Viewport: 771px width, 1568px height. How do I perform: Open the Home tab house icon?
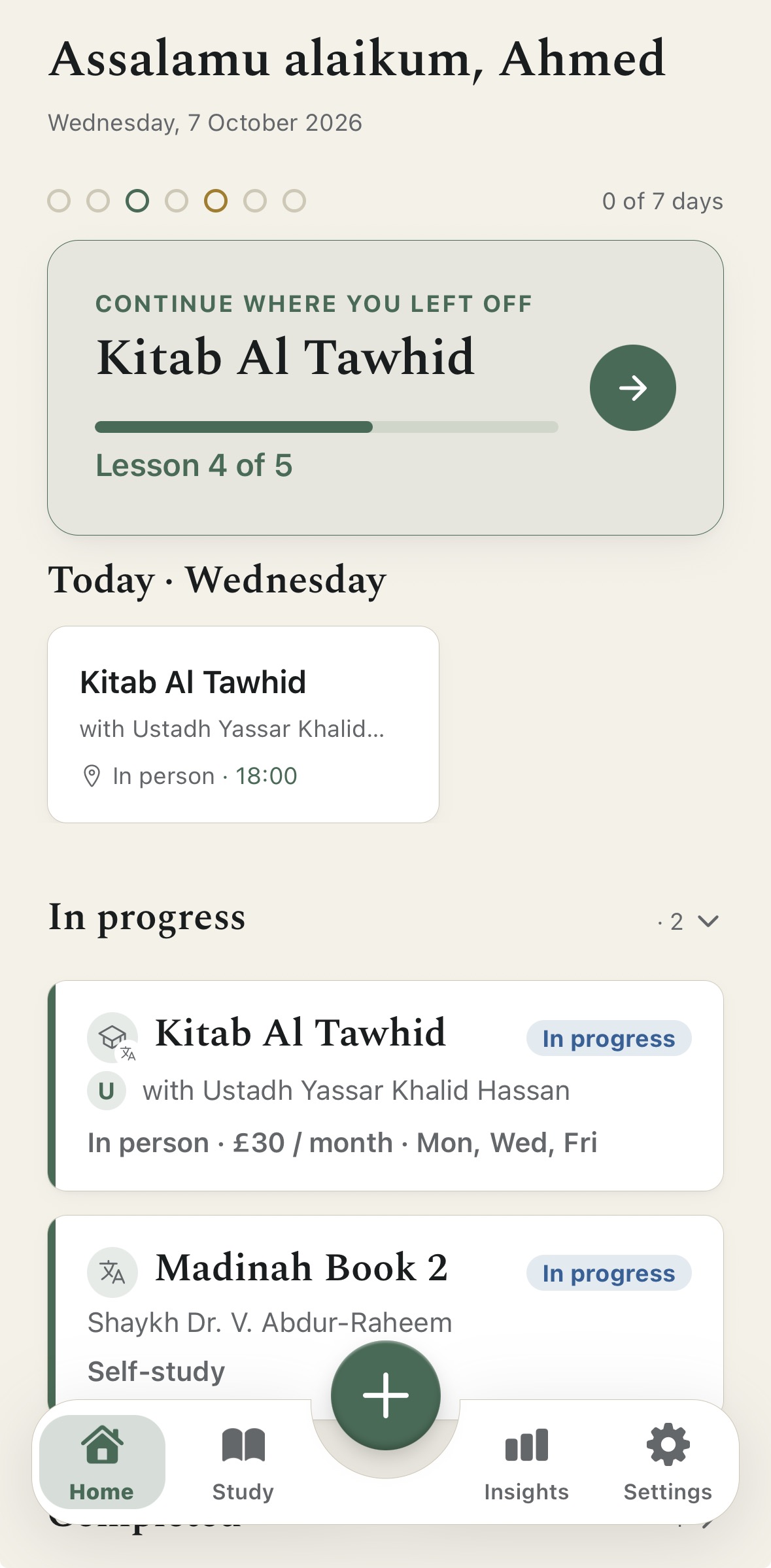coord(102,1444)
